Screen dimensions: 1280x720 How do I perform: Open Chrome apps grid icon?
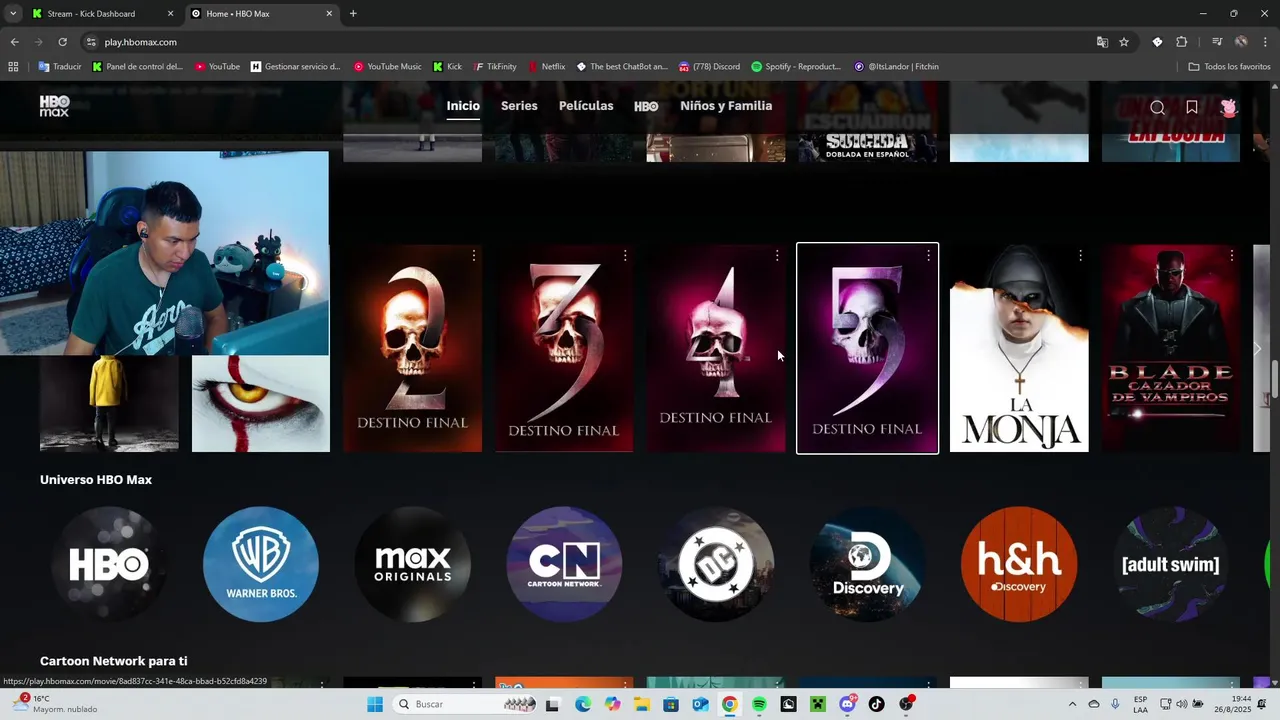(13, 67)
